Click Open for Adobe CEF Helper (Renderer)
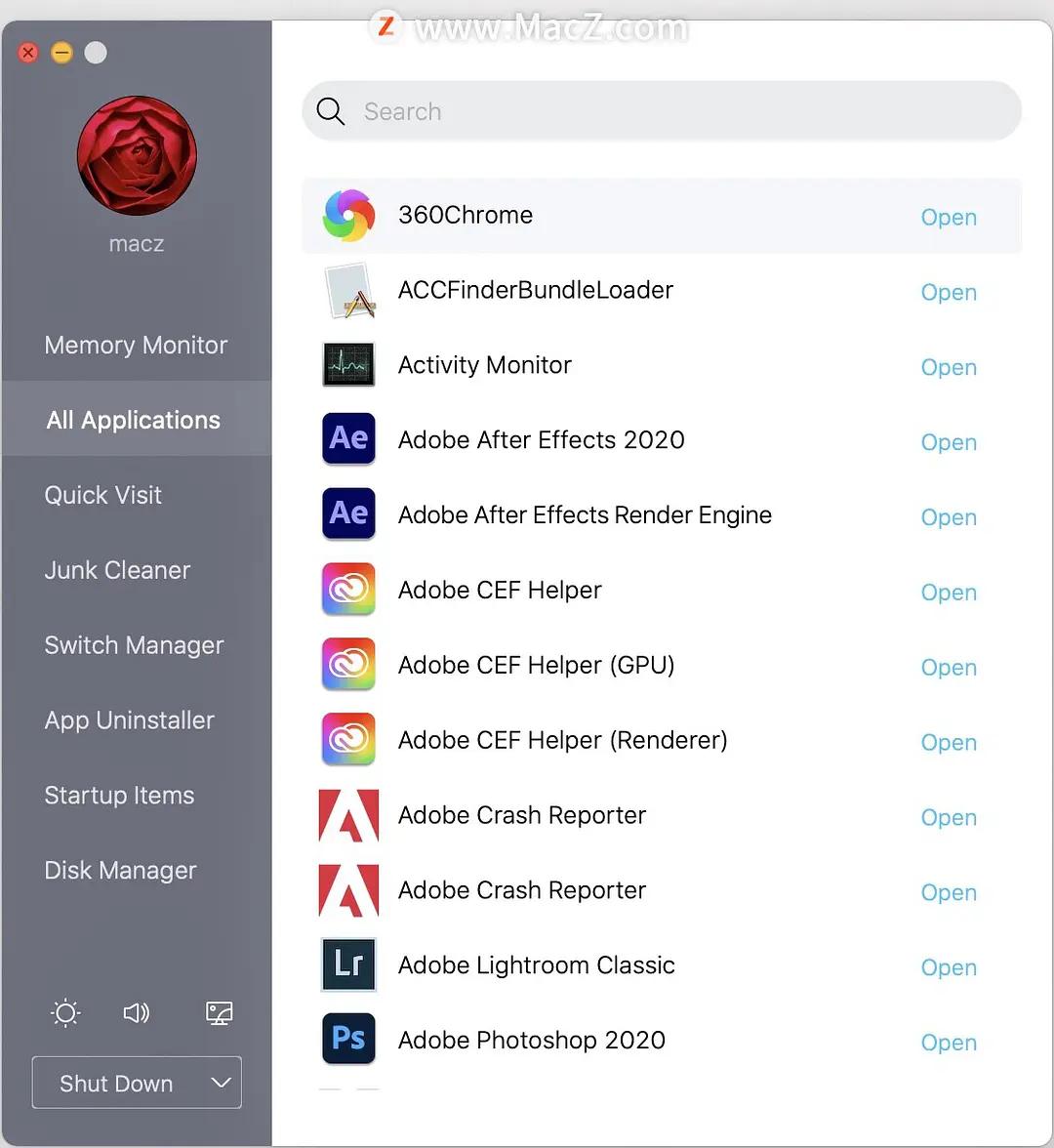 pos(949,742)
